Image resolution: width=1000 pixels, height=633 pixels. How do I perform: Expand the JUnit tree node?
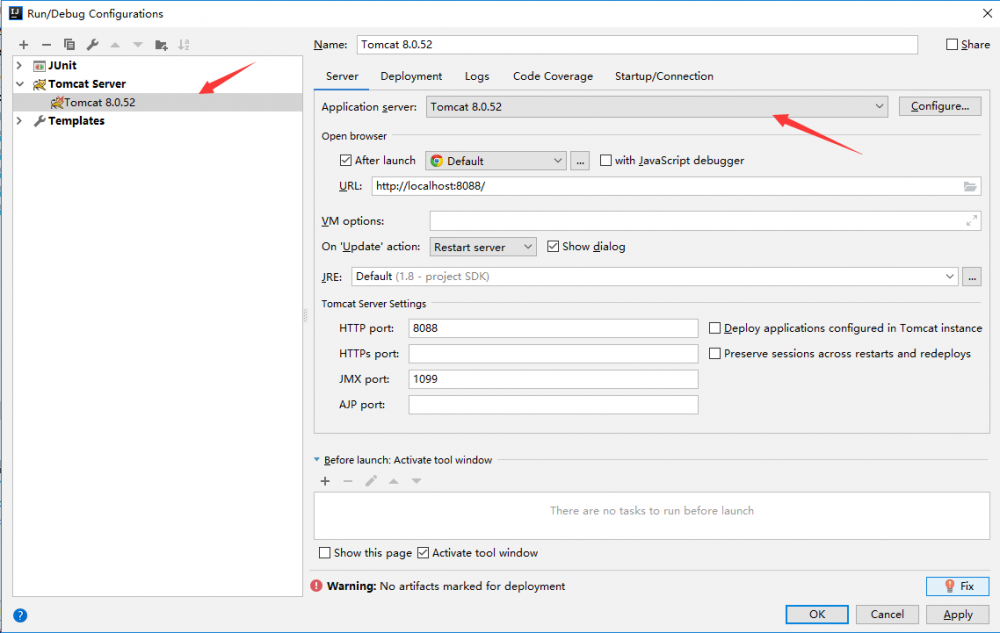tap(19, 66)
